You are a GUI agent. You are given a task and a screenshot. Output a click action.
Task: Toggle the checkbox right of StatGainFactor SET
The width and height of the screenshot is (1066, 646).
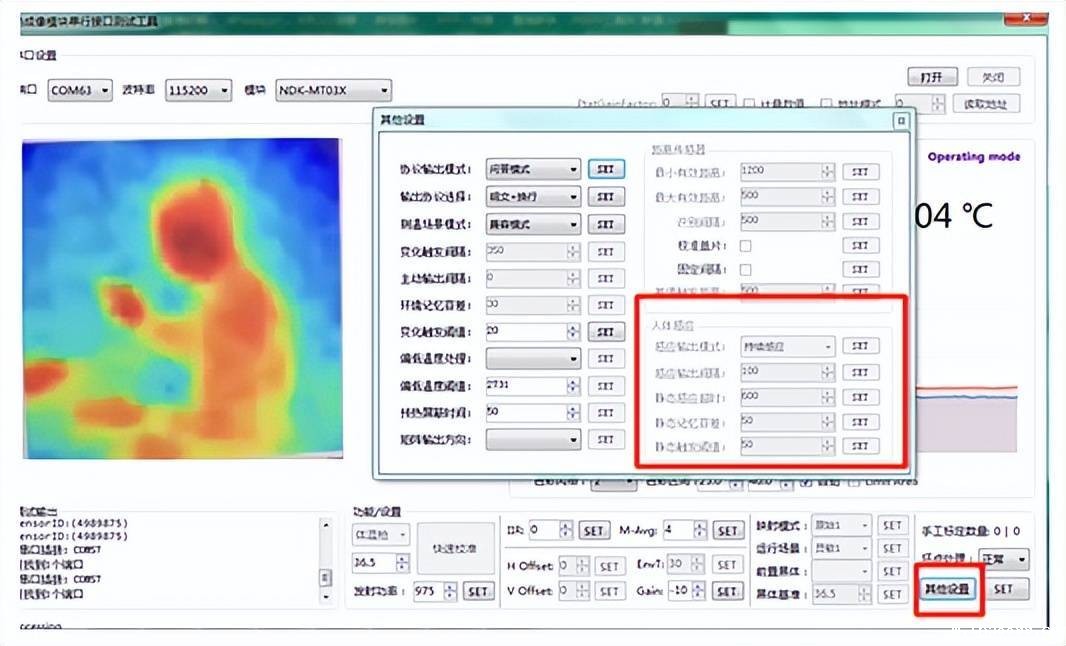[749, 102]
